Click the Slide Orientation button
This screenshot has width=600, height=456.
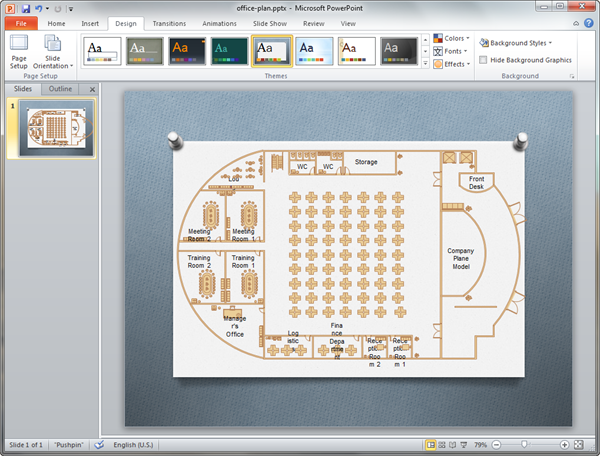pos(53,51)
